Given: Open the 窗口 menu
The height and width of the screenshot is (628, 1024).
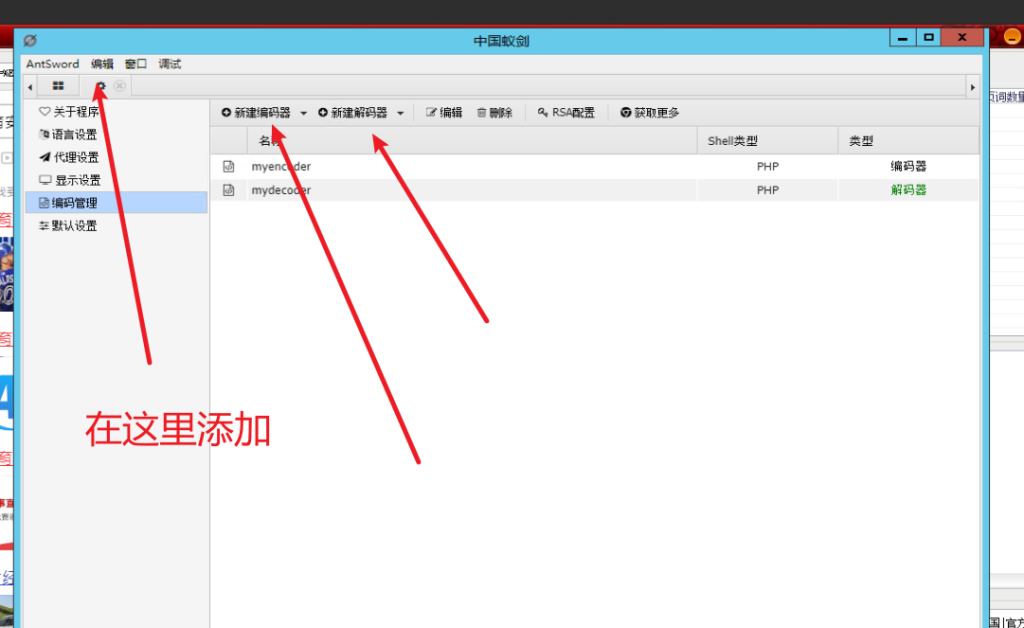Looking at the screenshot, I should [x=136, y=64].
